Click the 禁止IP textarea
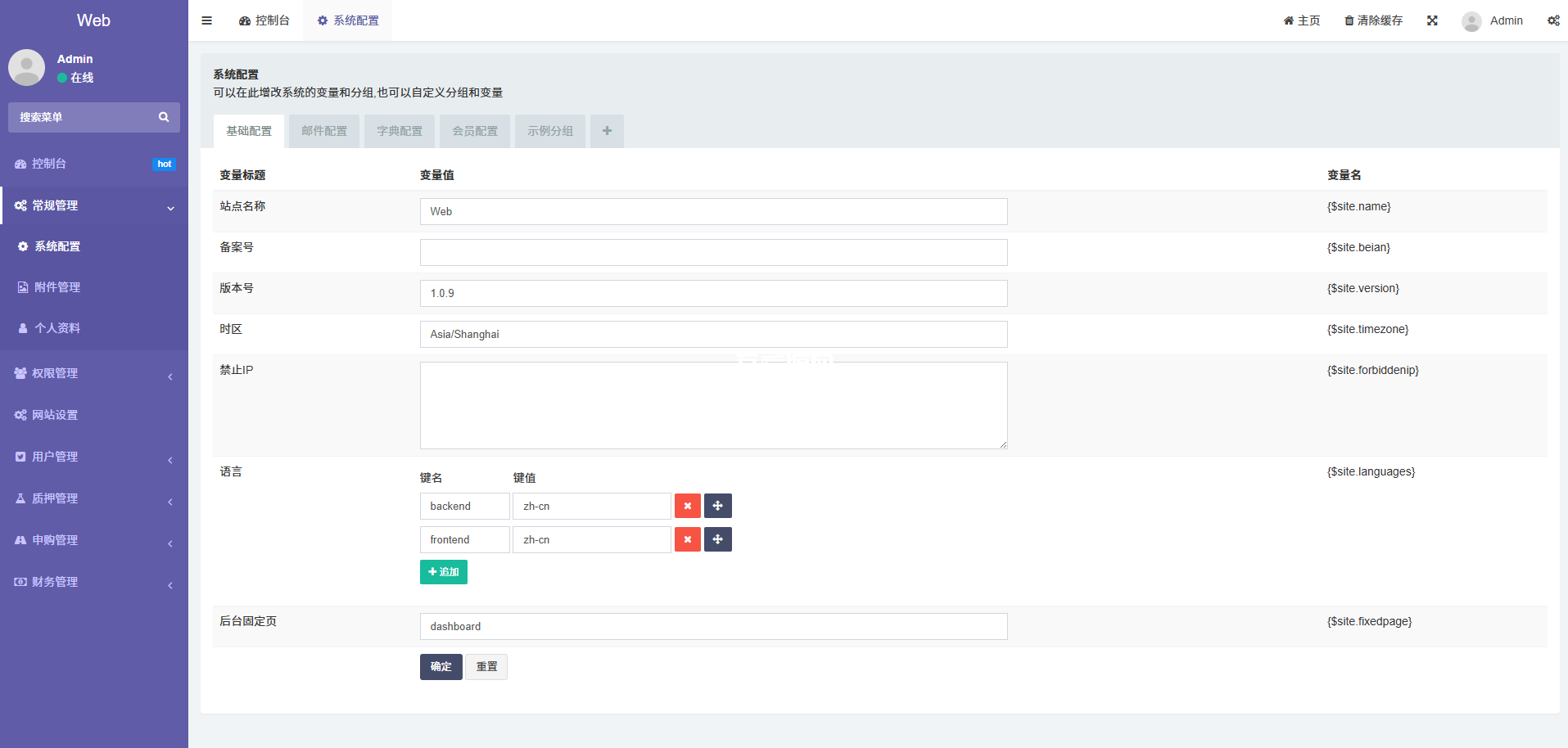The width and height of the screenshot is (1568, 748). point(713,405)
